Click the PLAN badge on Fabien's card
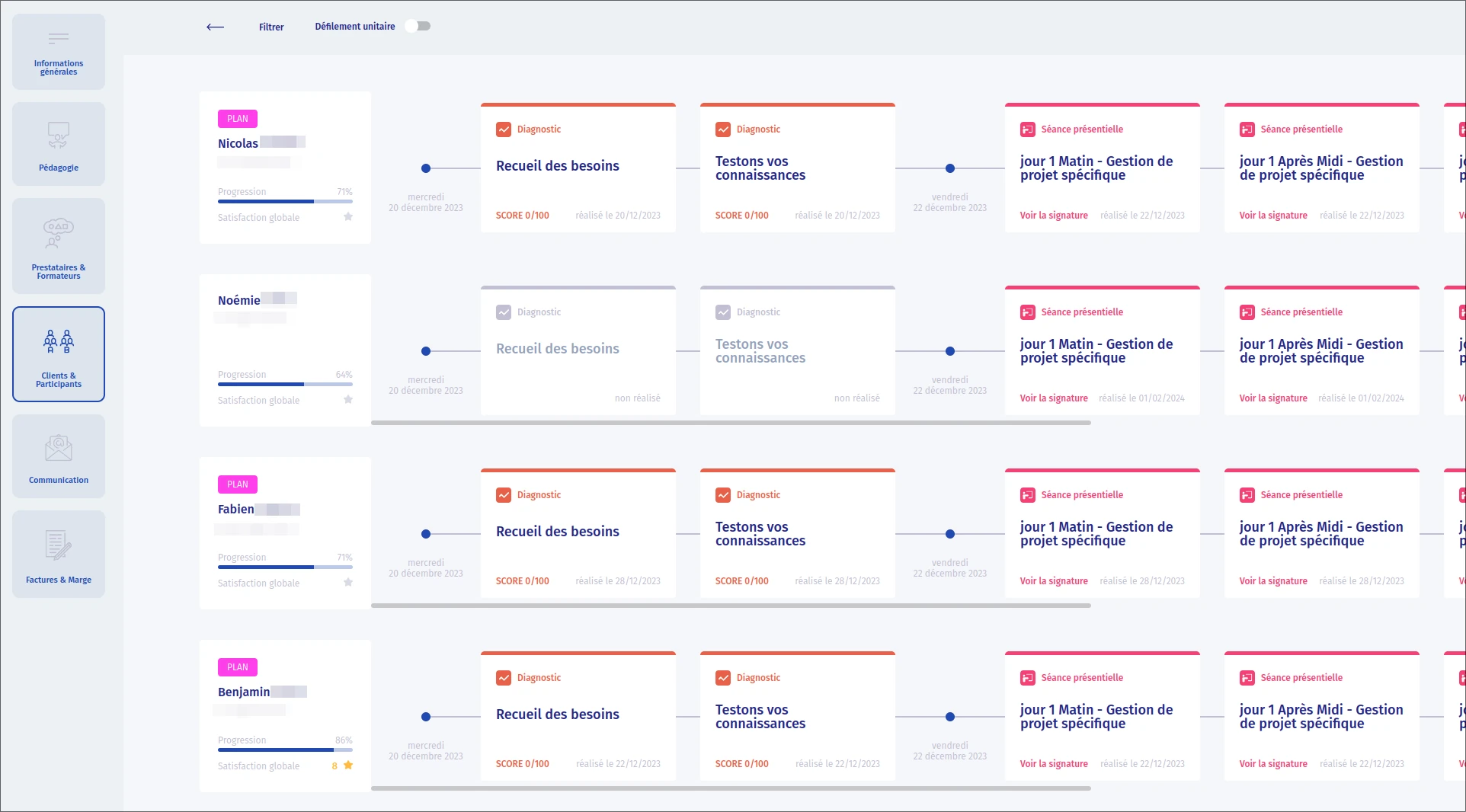The image size is (1466, 812). tap(238, 484)
